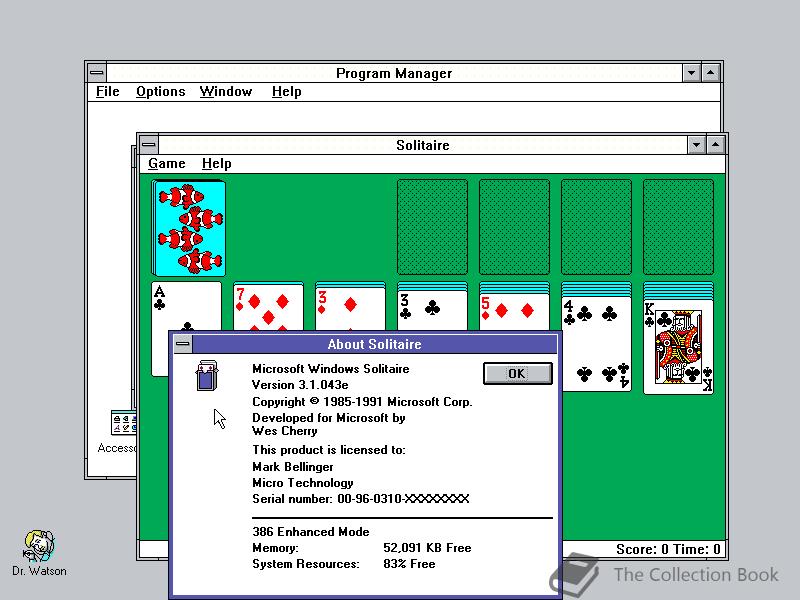Image resolution: width=800 pixels, height=600 pixels.
Task: Click the third empty foundation slot
Action: (x=596, y=227)
